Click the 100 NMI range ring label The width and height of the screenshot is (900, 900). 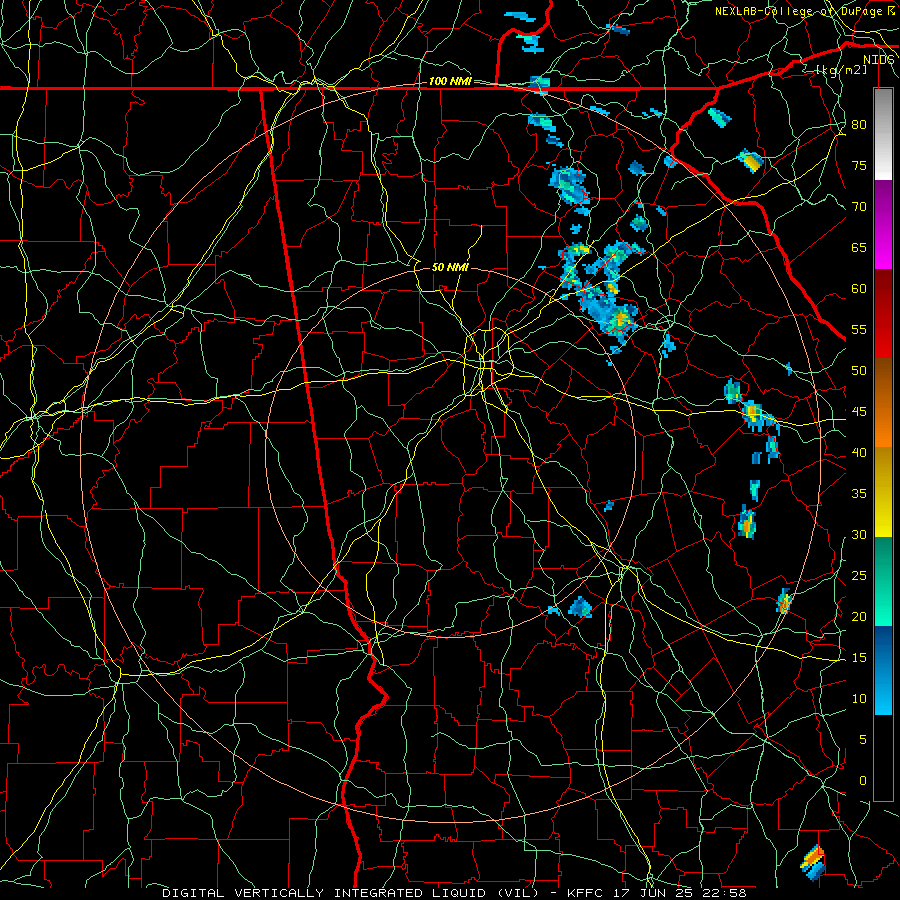tap(450, 82)
